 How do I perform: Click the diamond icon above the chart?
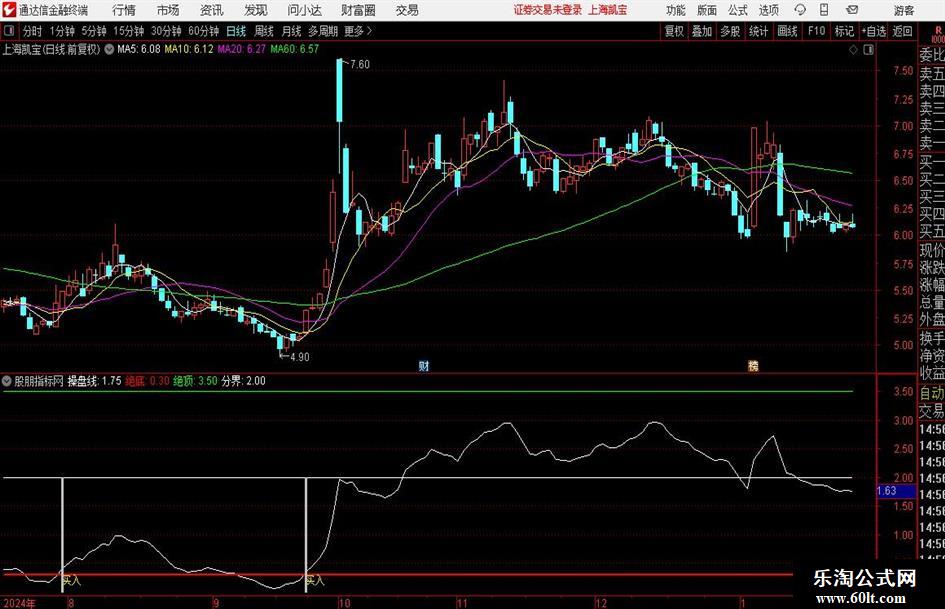[853, 50]
